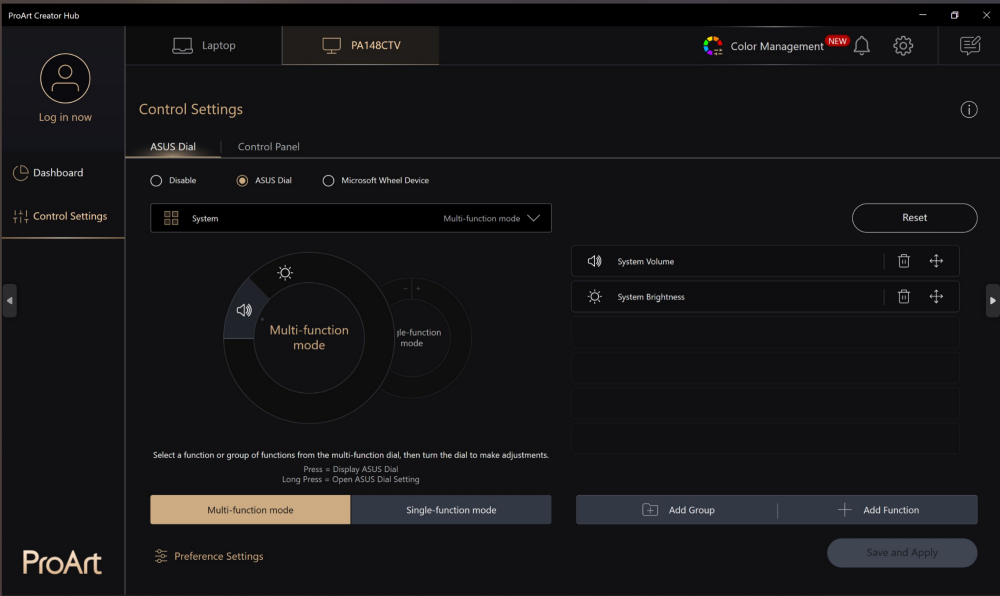Click the Dashboard pie chart icon
The image size is (1000, 596).
20,173
